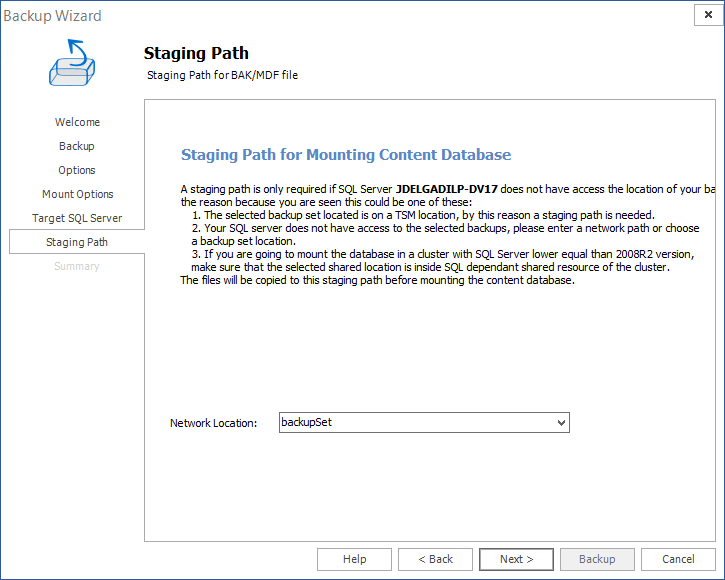This screenshot has width=725, height=580.
Task: Click the Backup Wizard title text
Action: coord(52,16)
